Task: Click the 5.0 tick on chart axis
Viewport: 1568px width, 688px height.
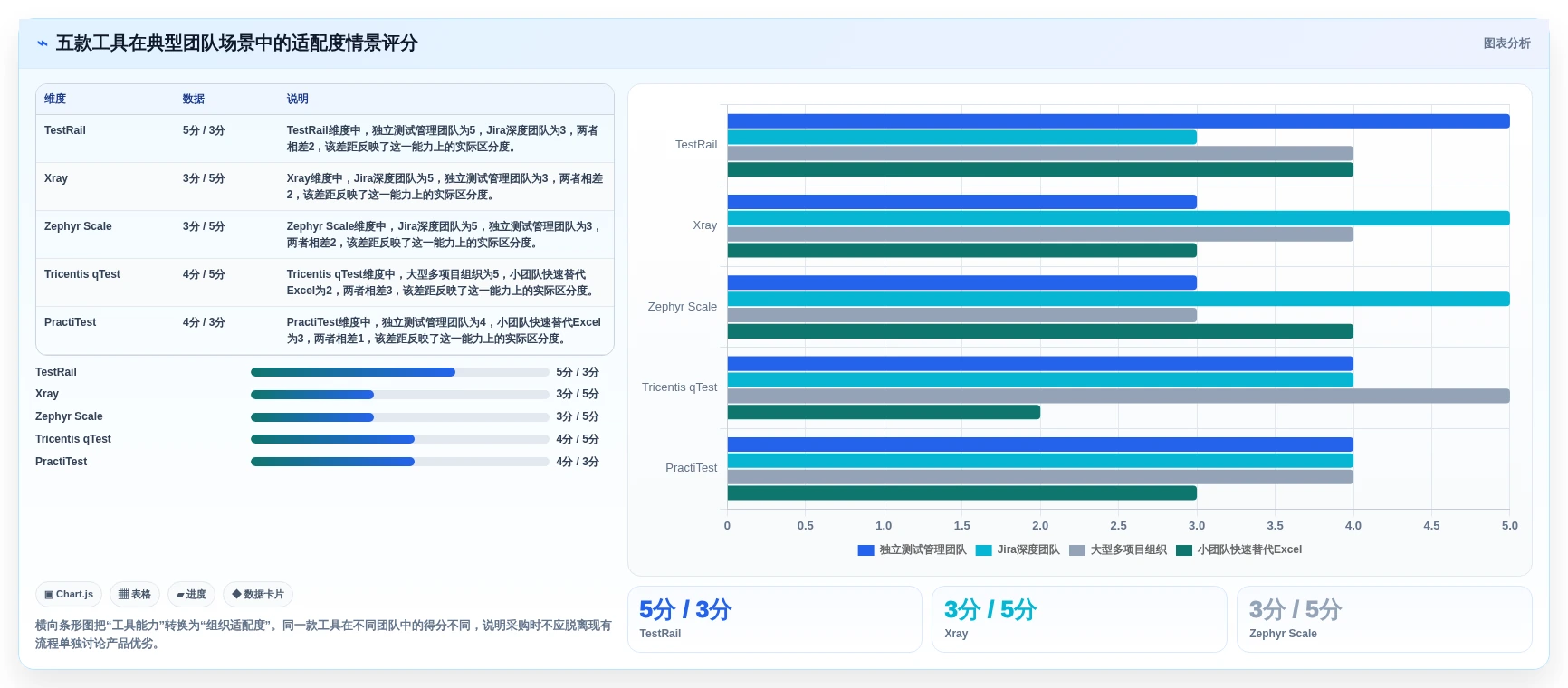Action: (1509, 526)
